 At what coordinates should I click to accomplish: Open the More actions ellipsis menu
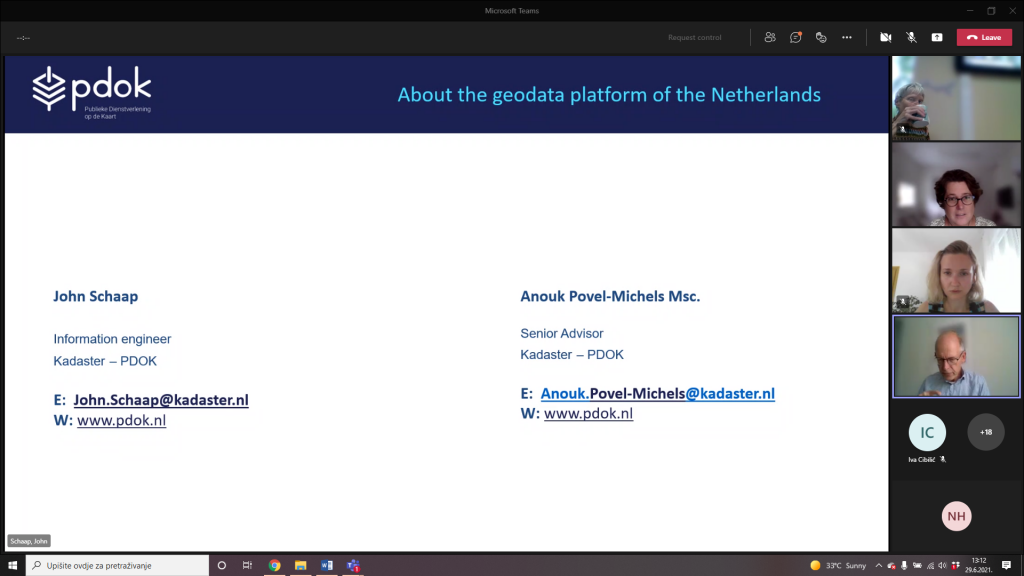[x=847, y=37]
